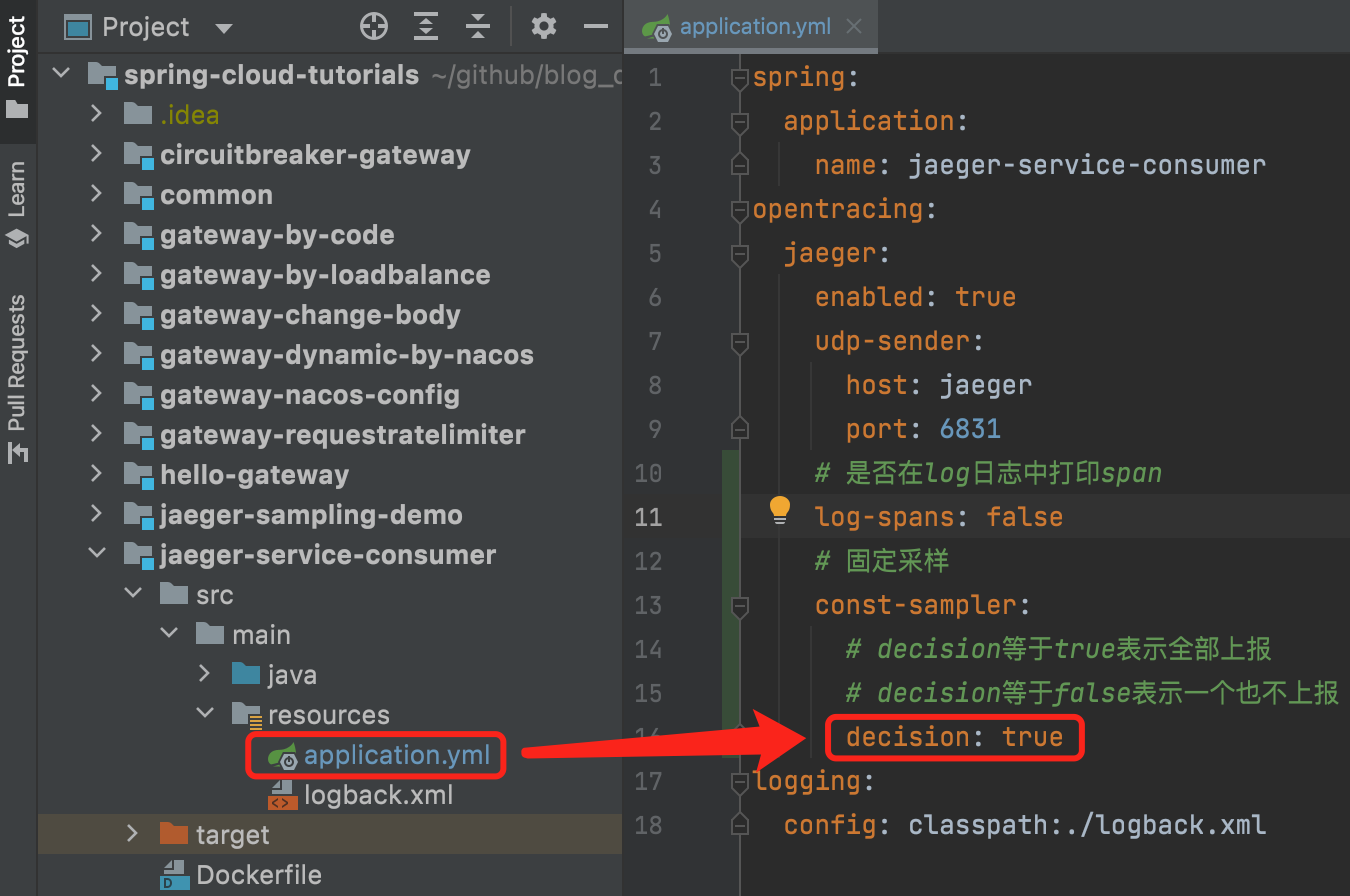Select the hello-gateway module name

pos(254,475)
